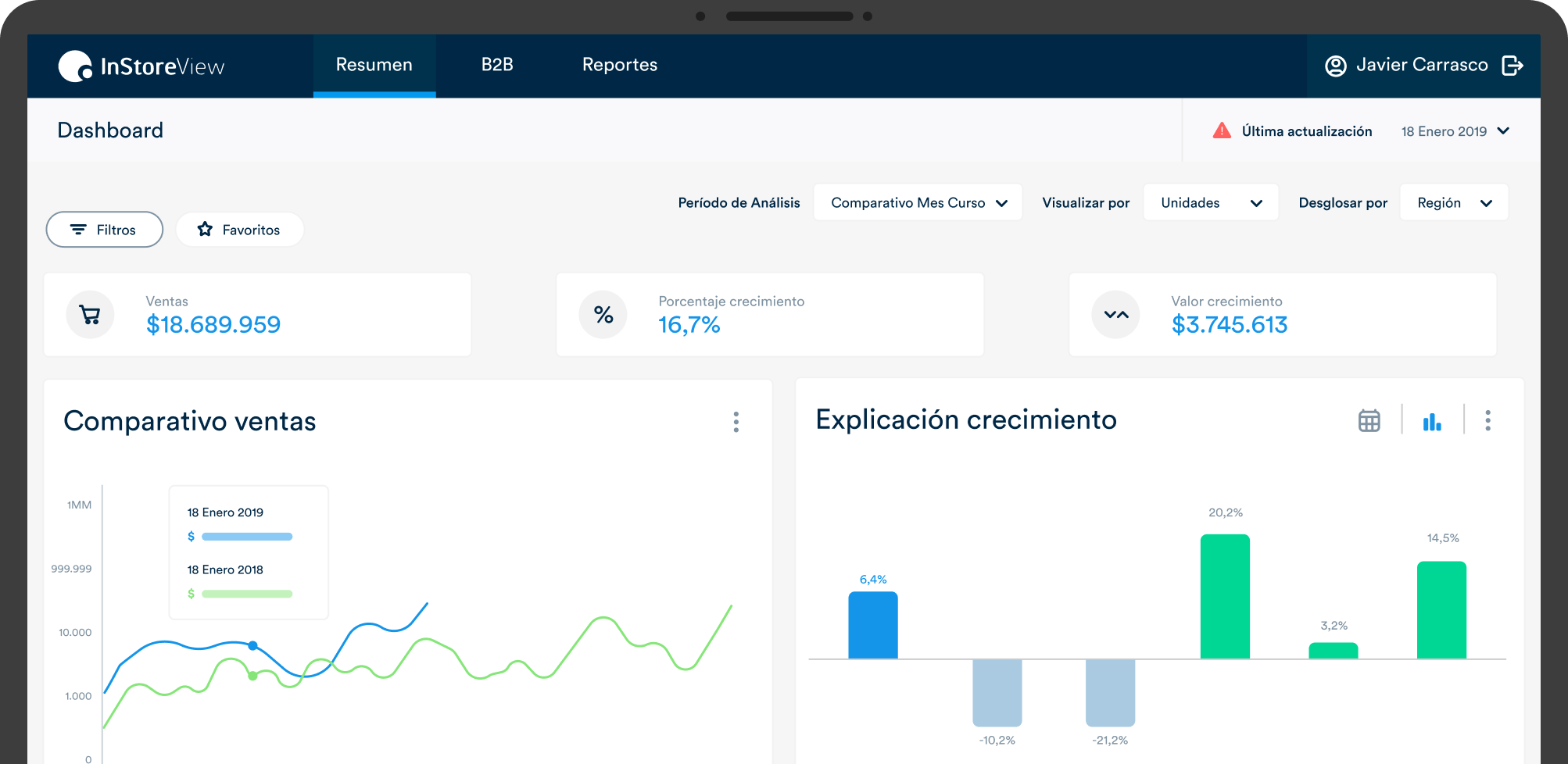Viewport: 1568px width, 764px height.
Task: Click the warning triangle beside Última actualización
Action: [x=1222, y=130]
